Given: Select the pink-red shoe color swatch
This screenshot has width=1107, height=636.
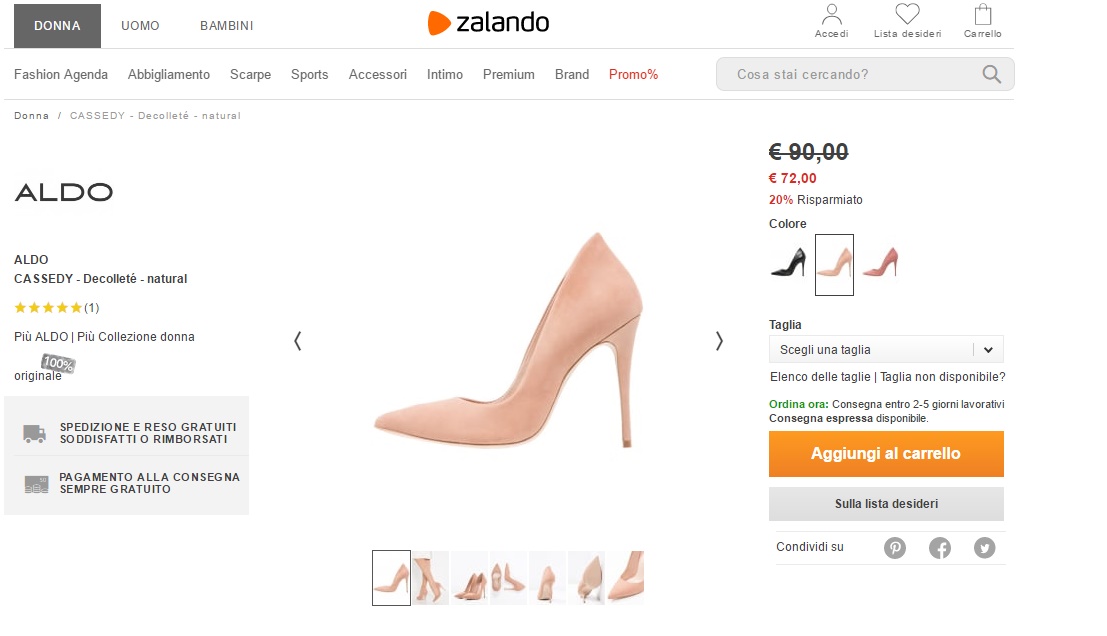Looking at the screenshot, I should pyautogui.click(x=880, y=264).
